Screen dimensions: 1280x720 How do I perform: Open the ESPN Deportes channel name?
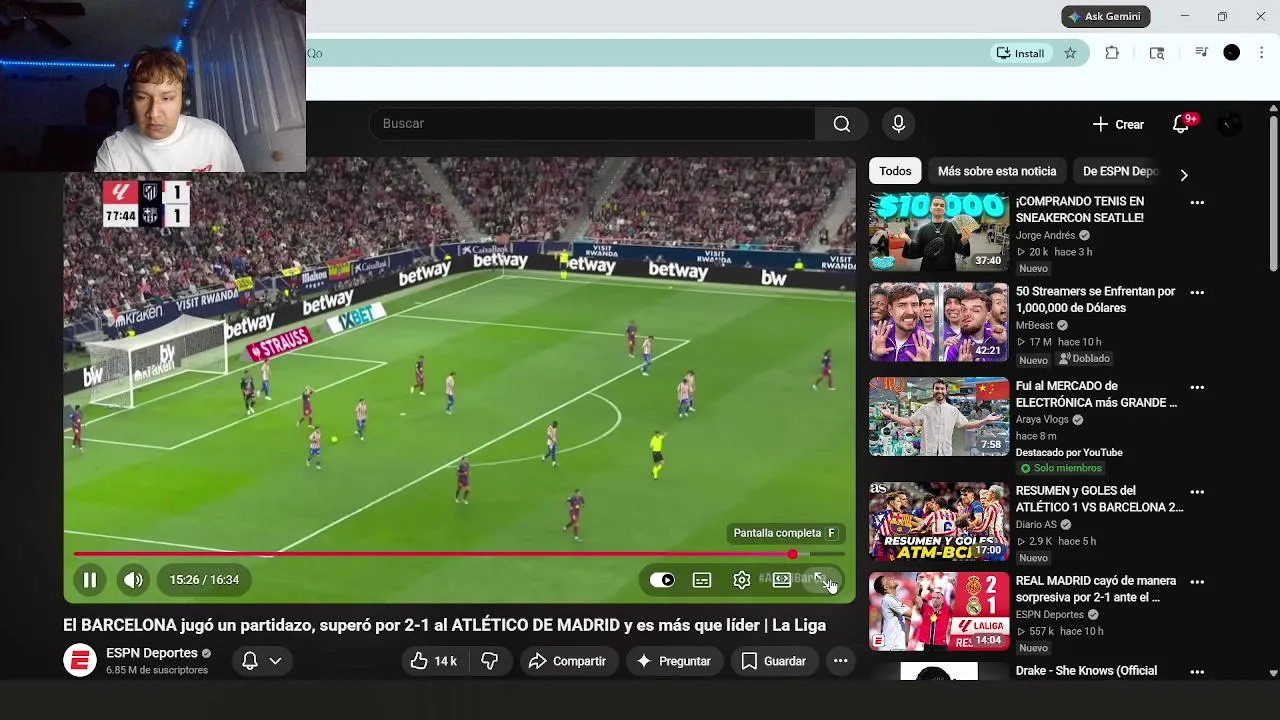(x=152, y=653)
